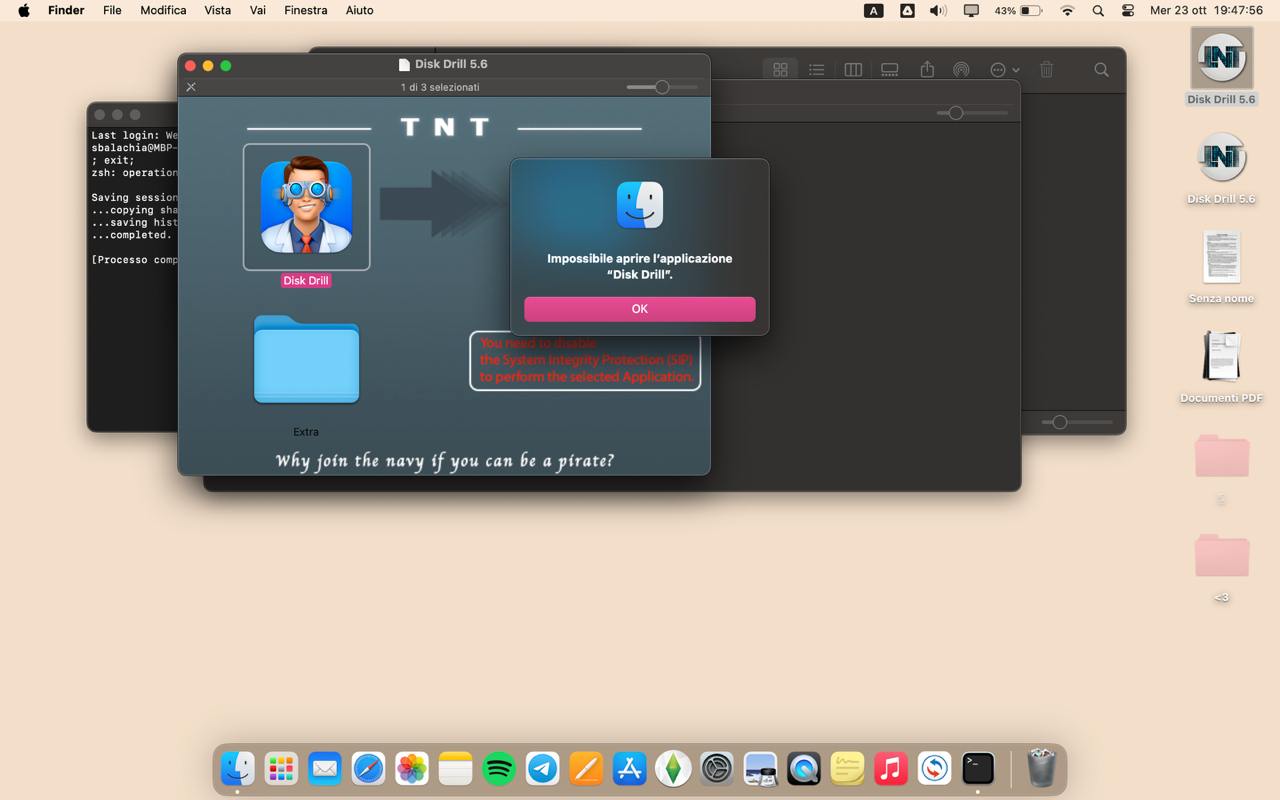This screenshot has width=1280, height=800.
Task: Open Terminal from the Dock
Action: tap(978, 768)
